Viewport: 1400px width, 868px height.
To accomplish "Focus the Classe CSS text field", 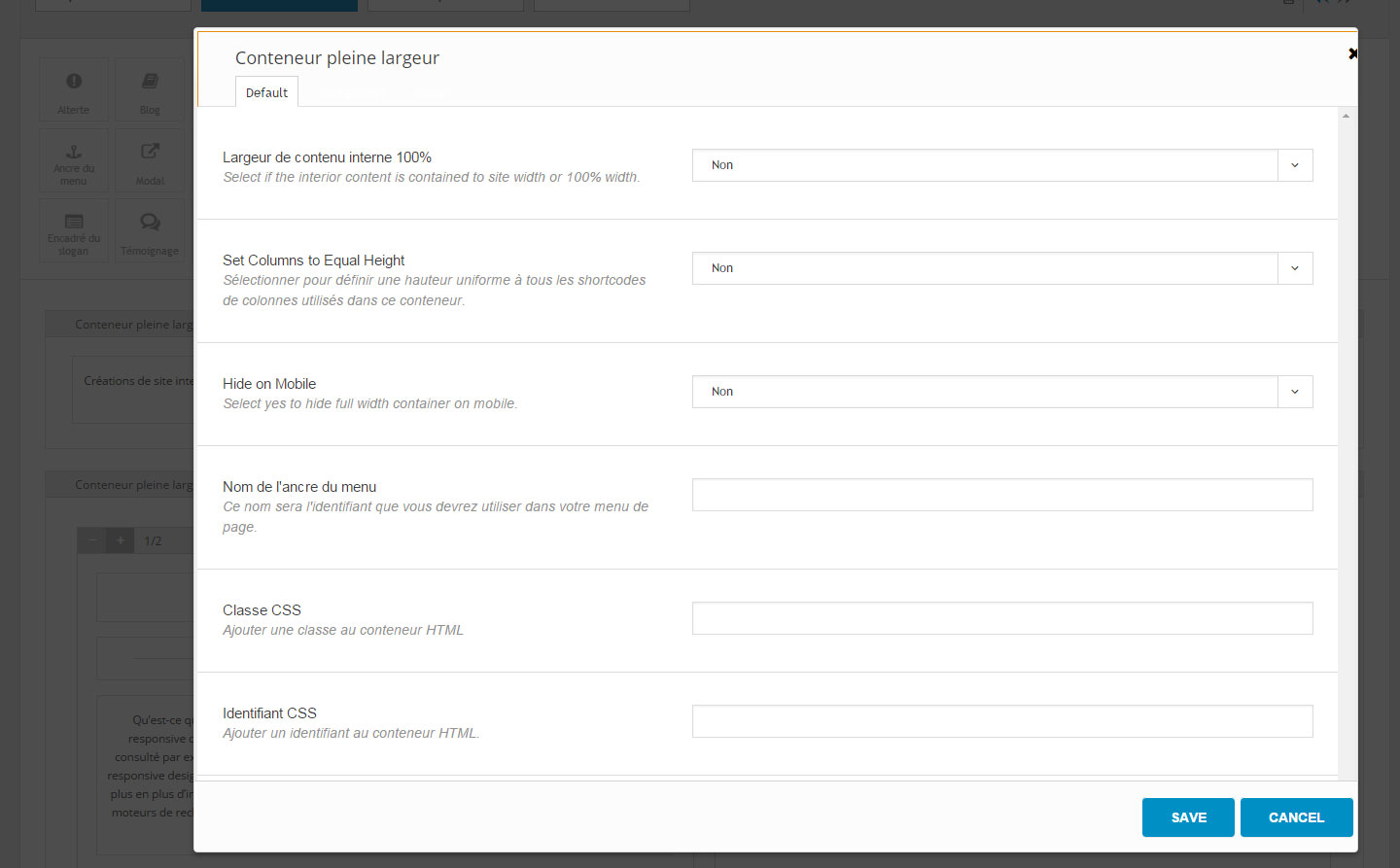I will 1001,618.
